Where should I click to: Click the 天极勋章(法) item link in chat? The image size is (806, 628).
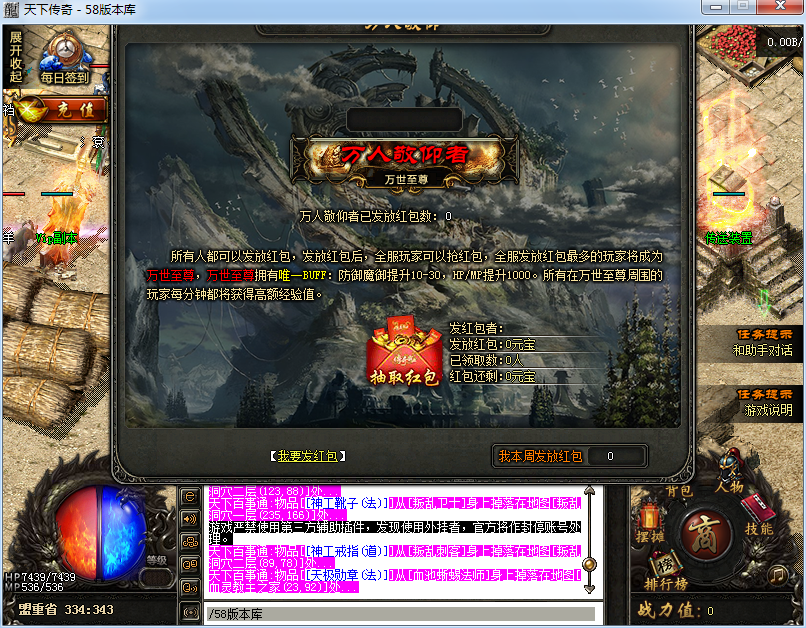pyautogui.click(x=347, y=575)
